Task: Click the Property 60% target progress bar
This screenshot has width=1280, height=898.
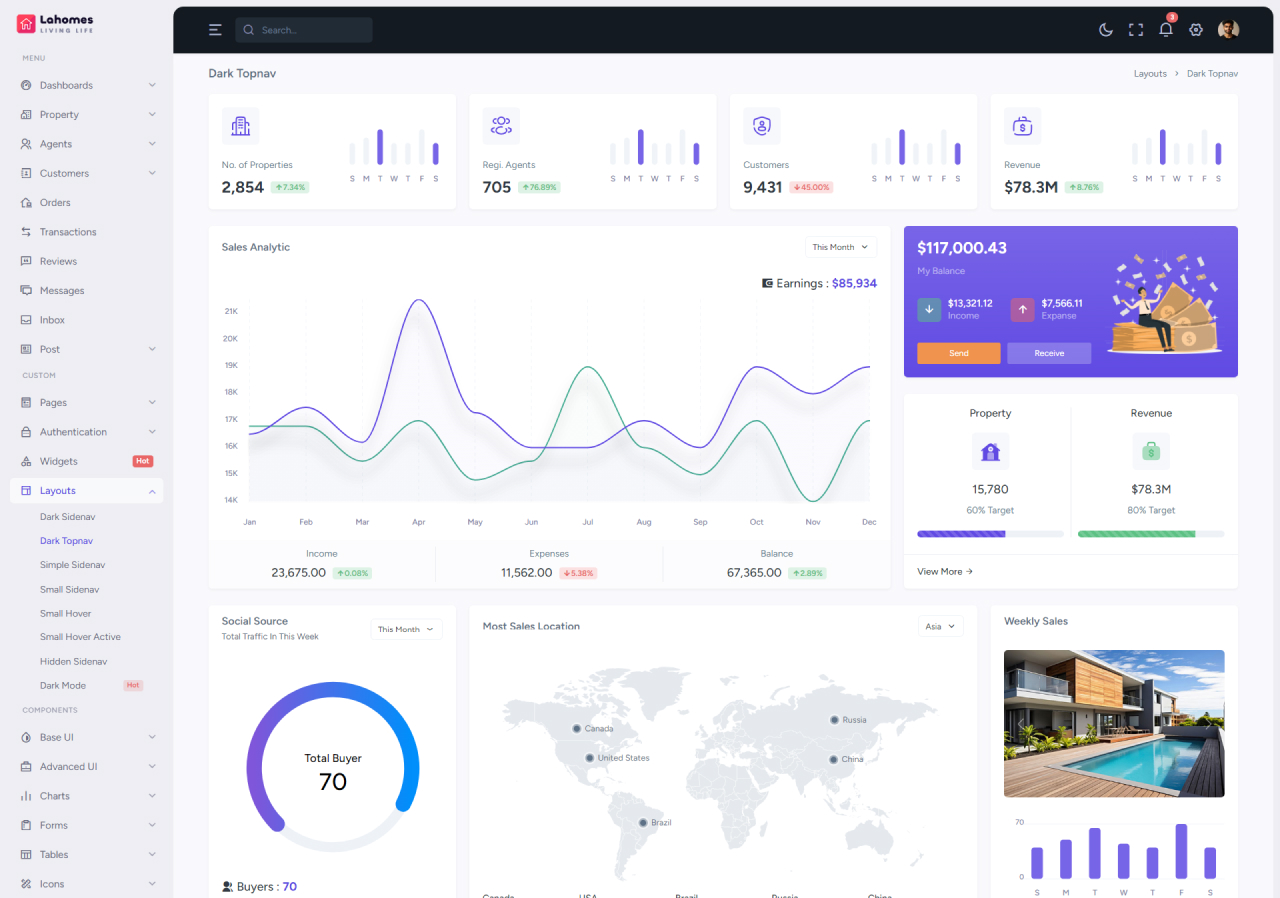Action: click(x=991, y=534)
